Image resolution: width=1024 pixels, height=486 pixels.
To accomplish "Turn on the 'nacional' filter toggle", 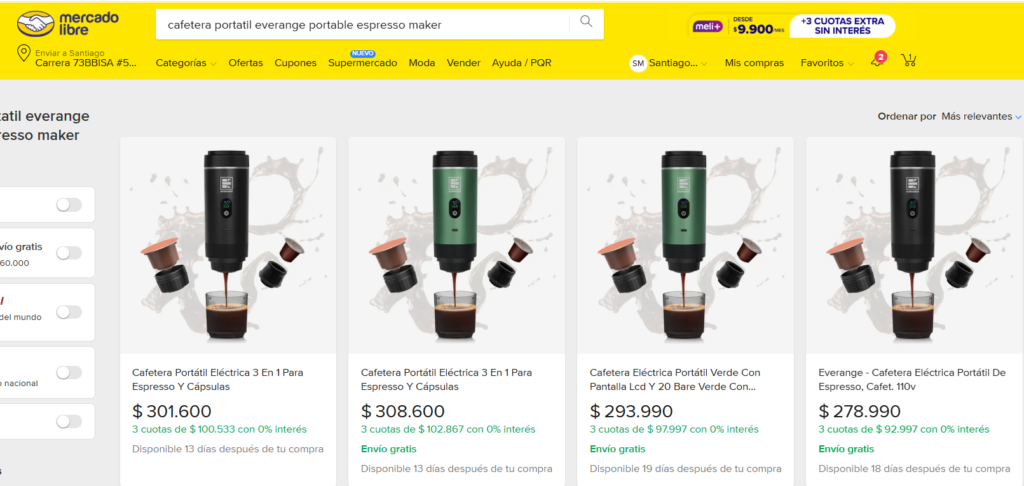I will (x=69, y=373).
